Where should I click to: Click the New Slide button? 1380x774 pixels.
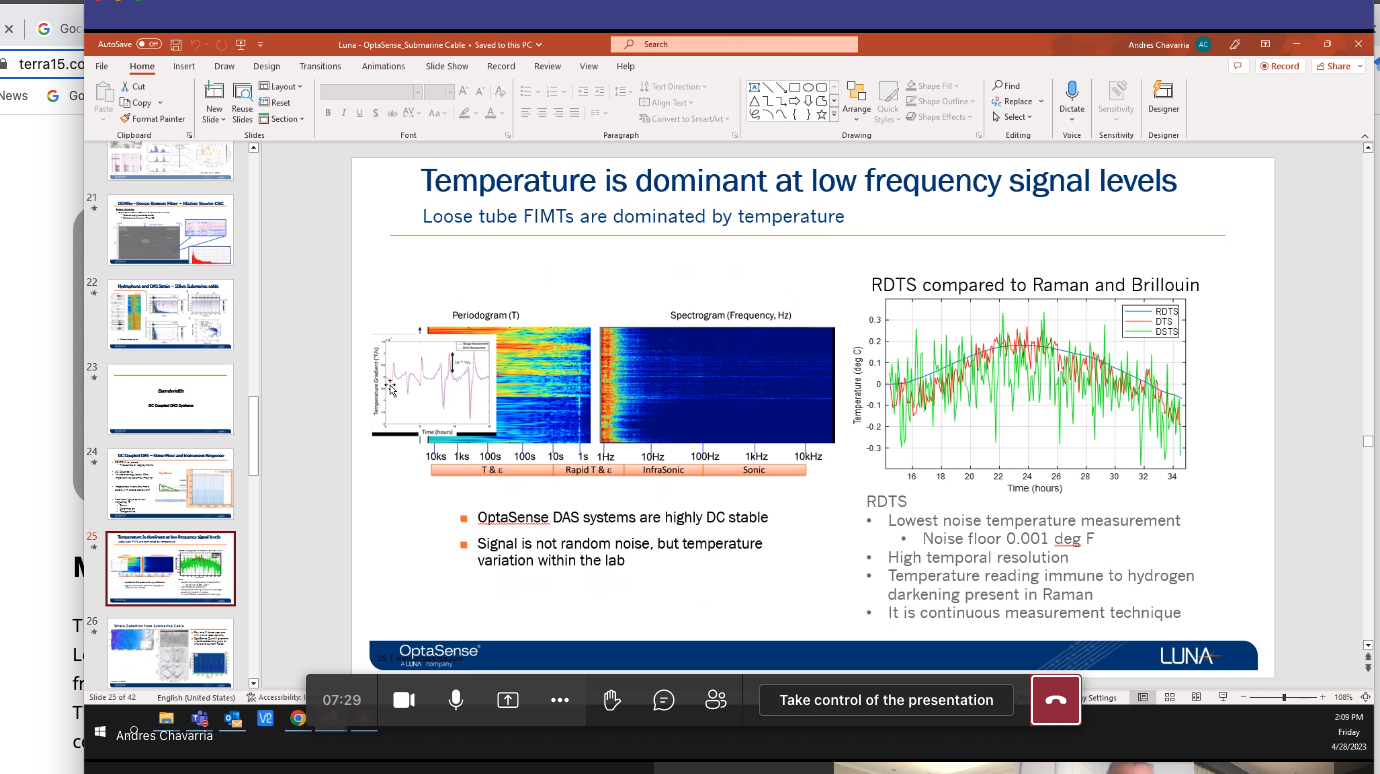tap(214, 102)
